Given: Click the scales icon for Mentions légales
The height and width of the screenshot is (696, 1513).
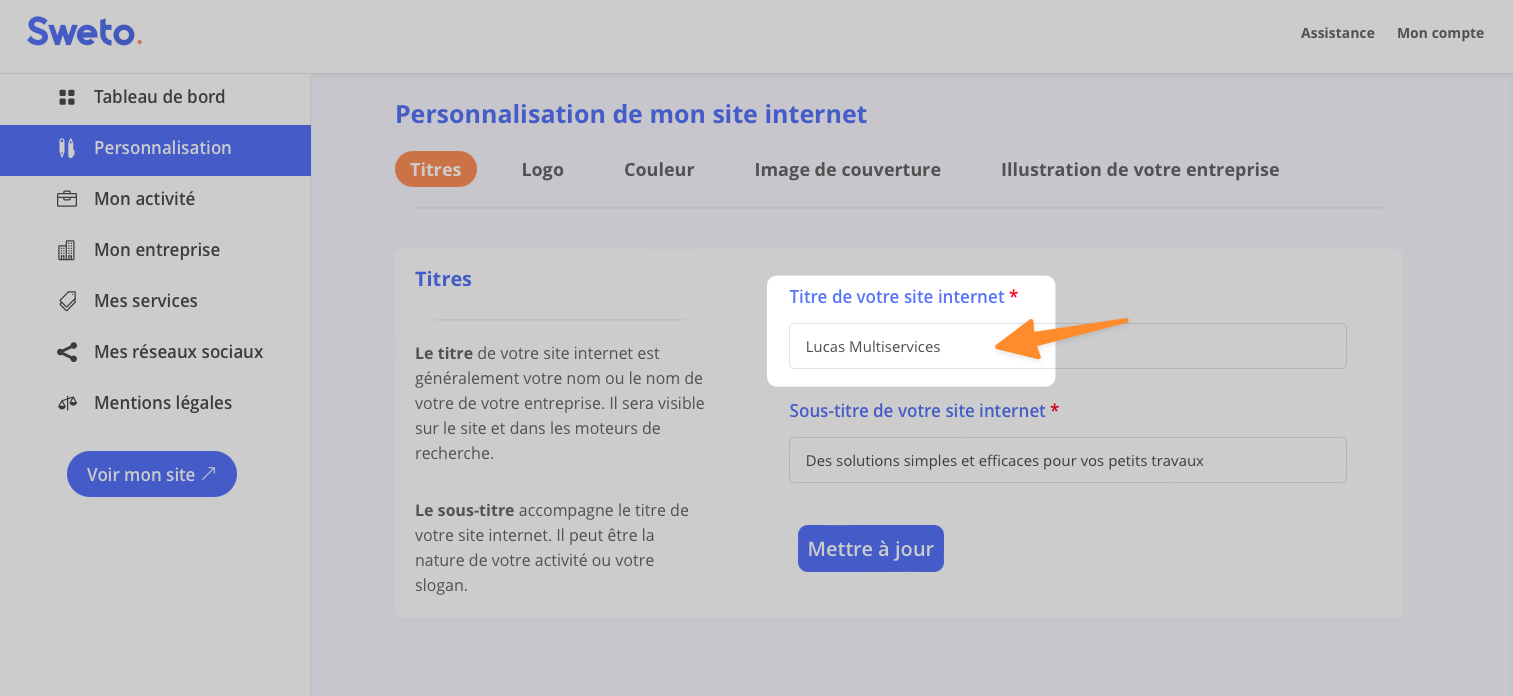Looking at the screenshot, I should tap(67, 403).
